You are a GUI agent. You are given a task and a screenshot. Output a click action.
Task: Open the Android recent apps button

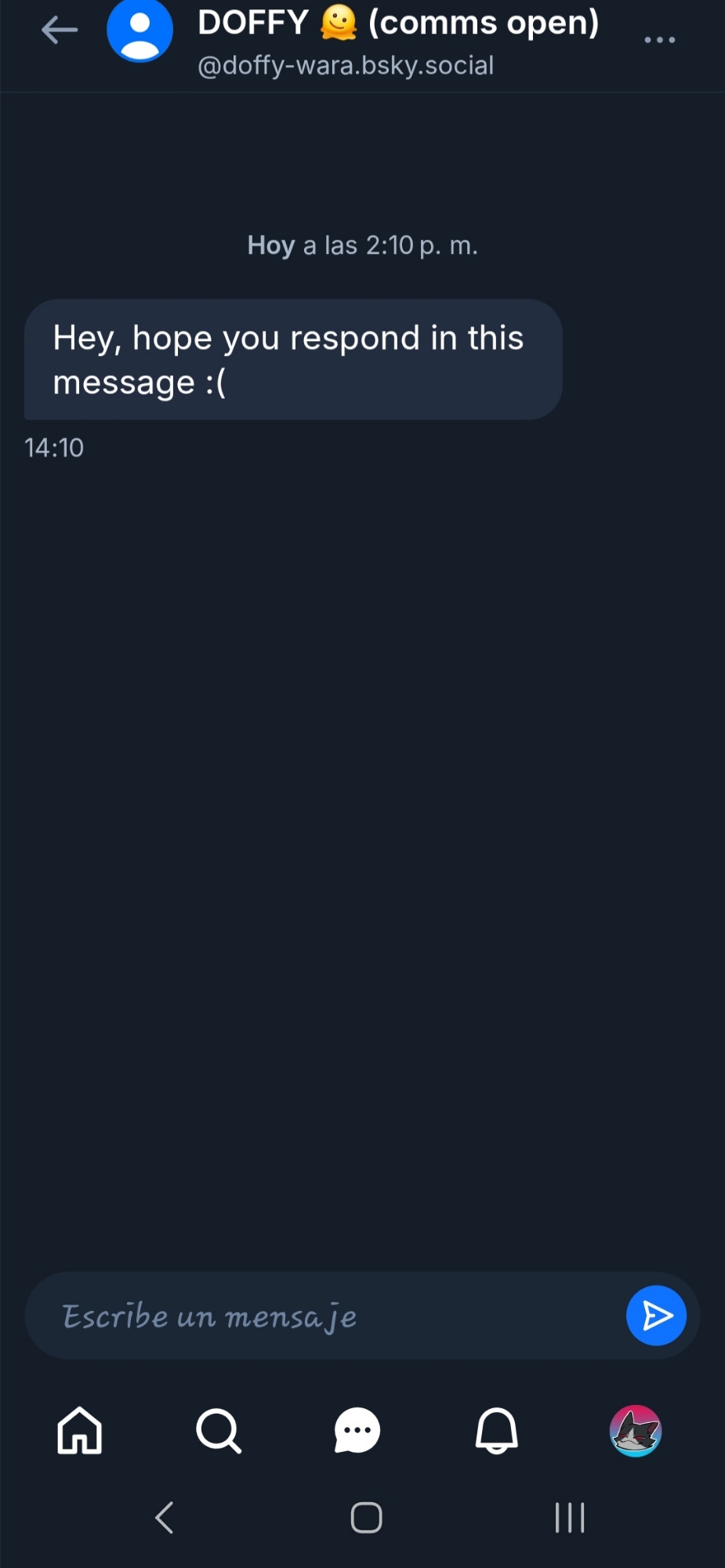(570, 1517)
